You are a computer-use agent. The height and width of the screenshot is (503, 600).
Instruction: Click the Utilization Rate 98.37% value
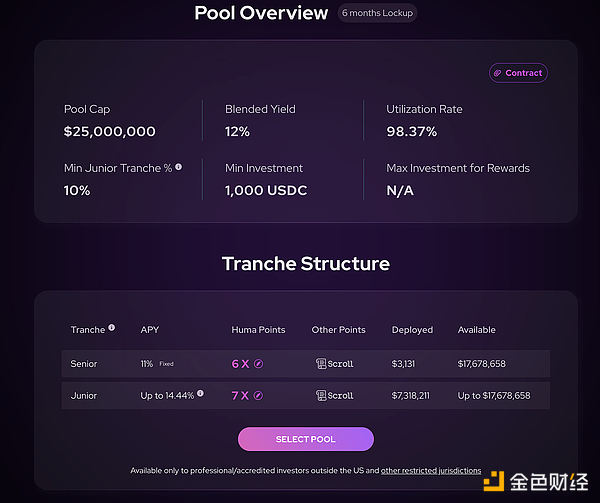414,131
